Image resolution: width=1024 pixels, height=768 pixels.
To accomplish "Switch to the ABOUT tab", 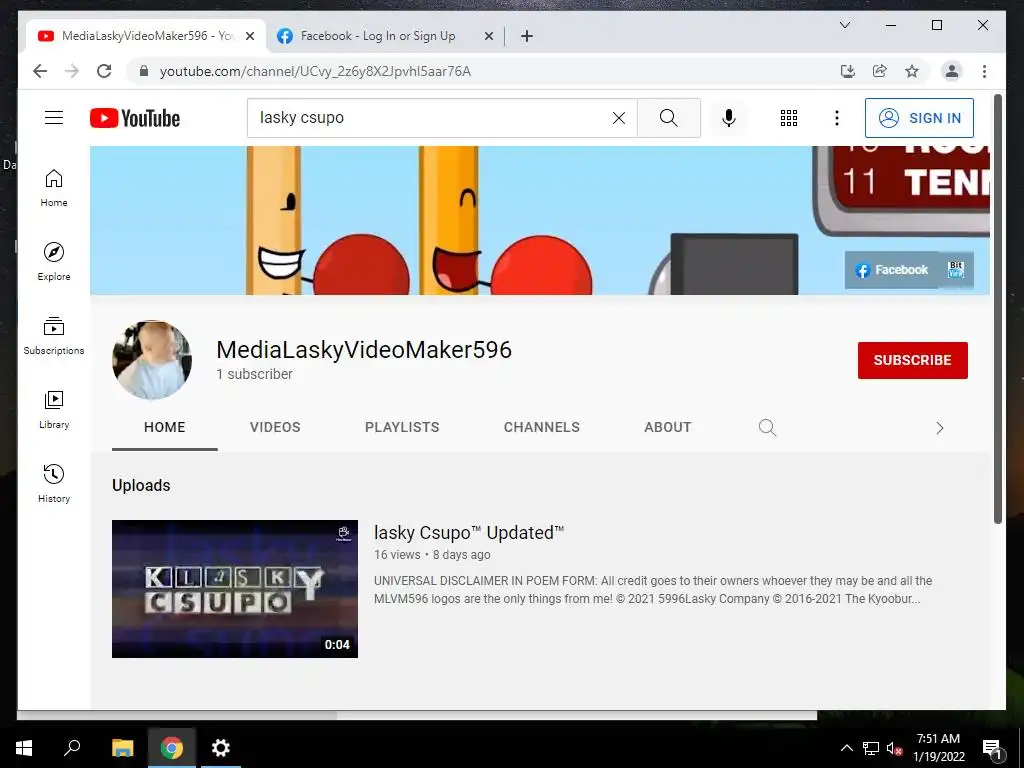I will (x=667, y=427).
